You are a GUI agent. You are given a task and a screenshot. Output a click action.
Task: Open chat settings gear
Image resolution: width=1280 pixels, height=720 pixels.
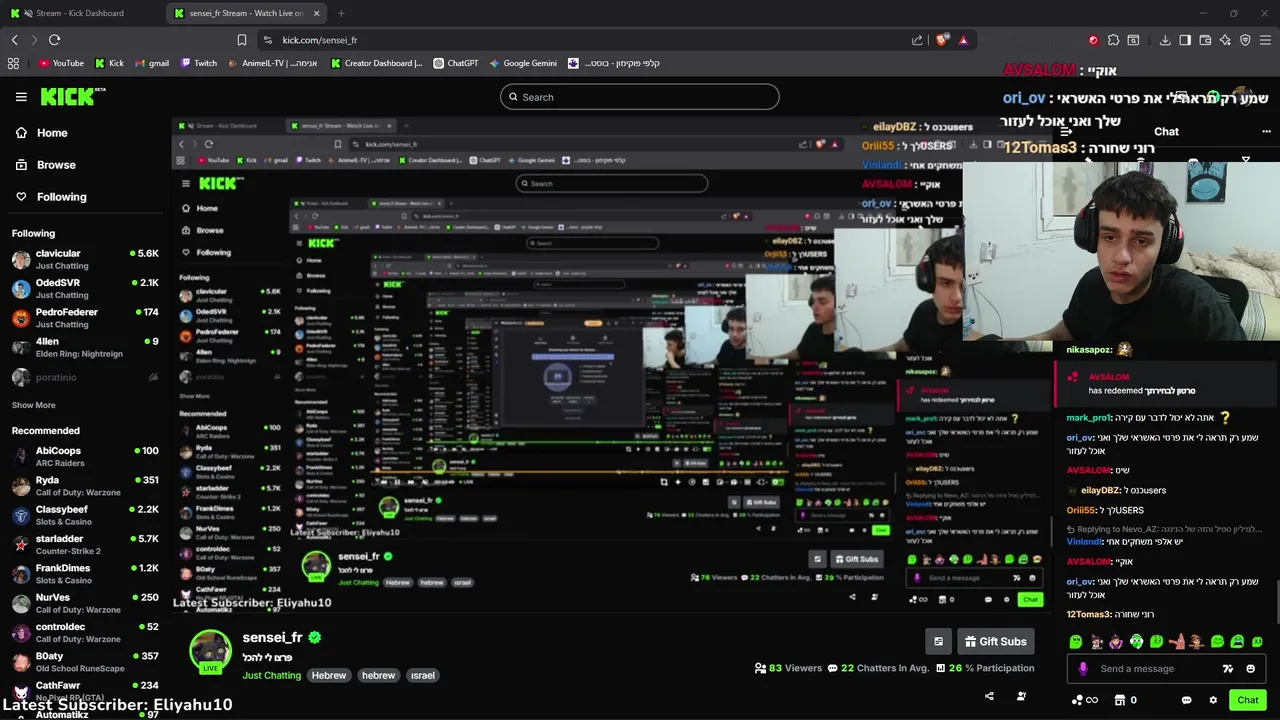[1213, 700]
